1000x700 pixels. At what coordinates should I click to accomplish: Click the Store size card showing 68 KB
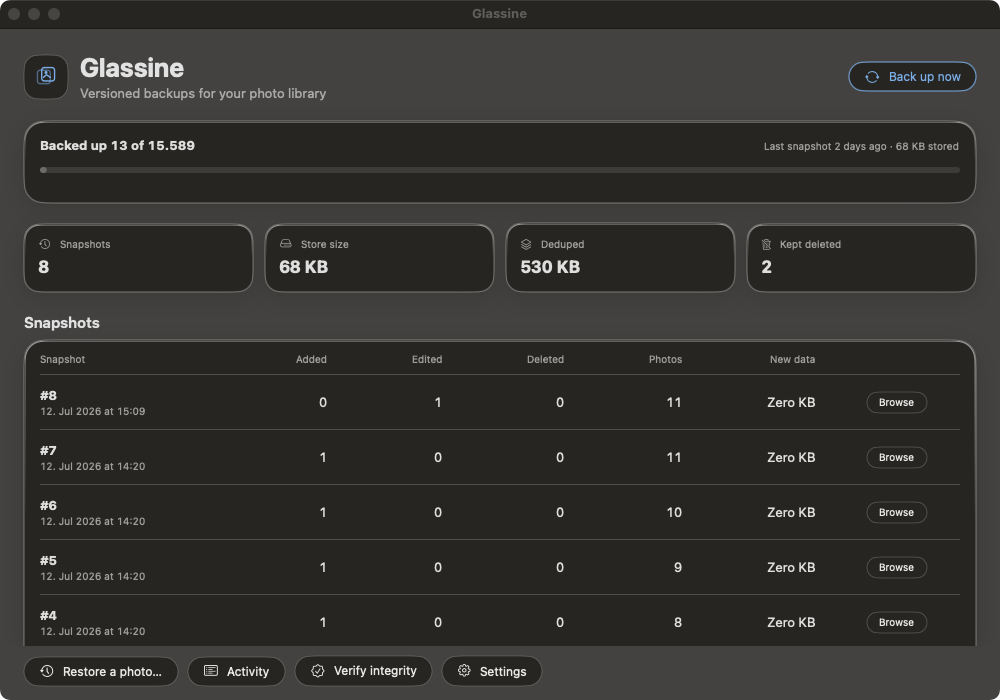tap(379, 258)
